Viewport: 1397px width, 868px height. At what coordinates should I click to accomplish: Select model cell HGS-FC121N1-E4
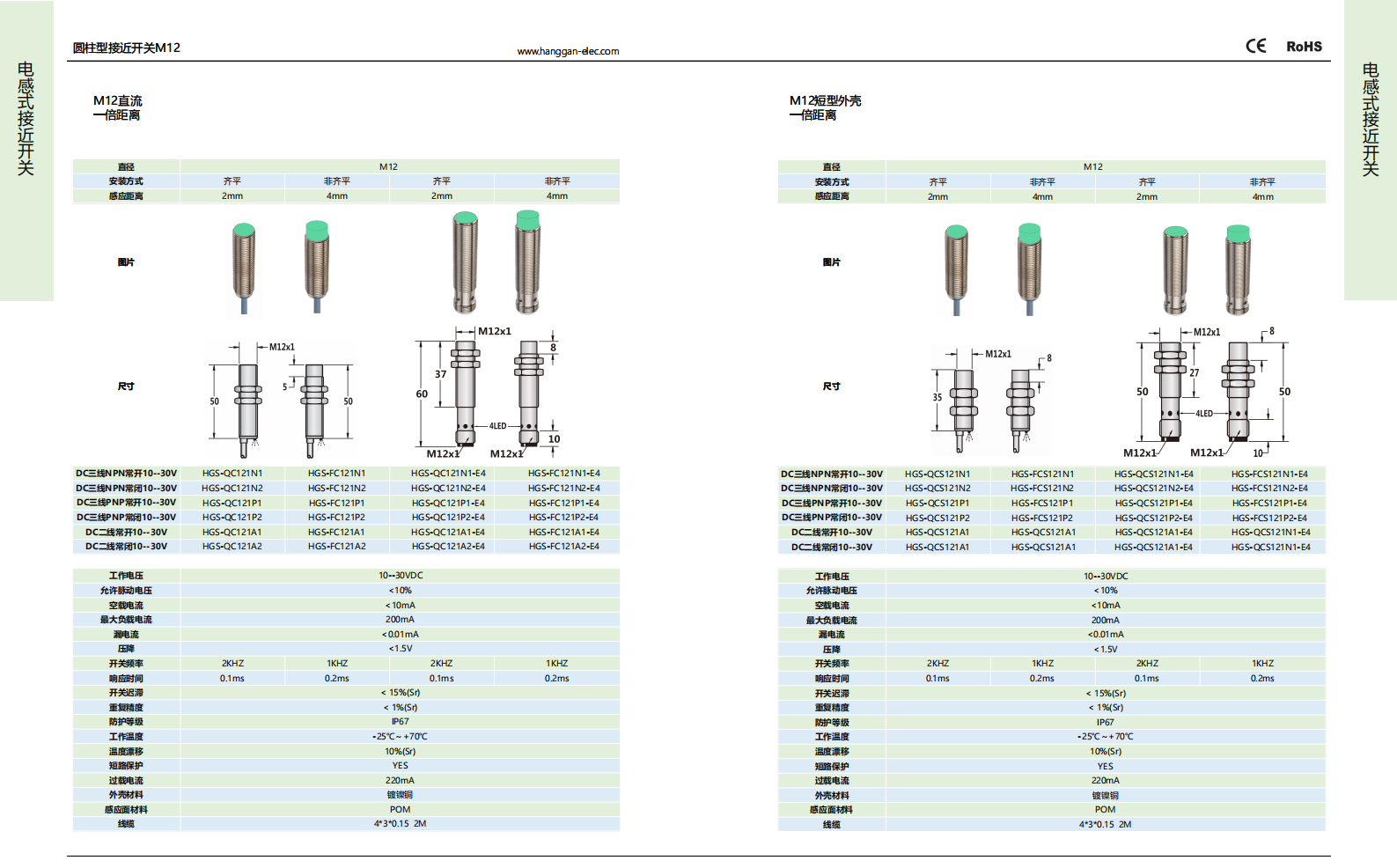[564, 474]
